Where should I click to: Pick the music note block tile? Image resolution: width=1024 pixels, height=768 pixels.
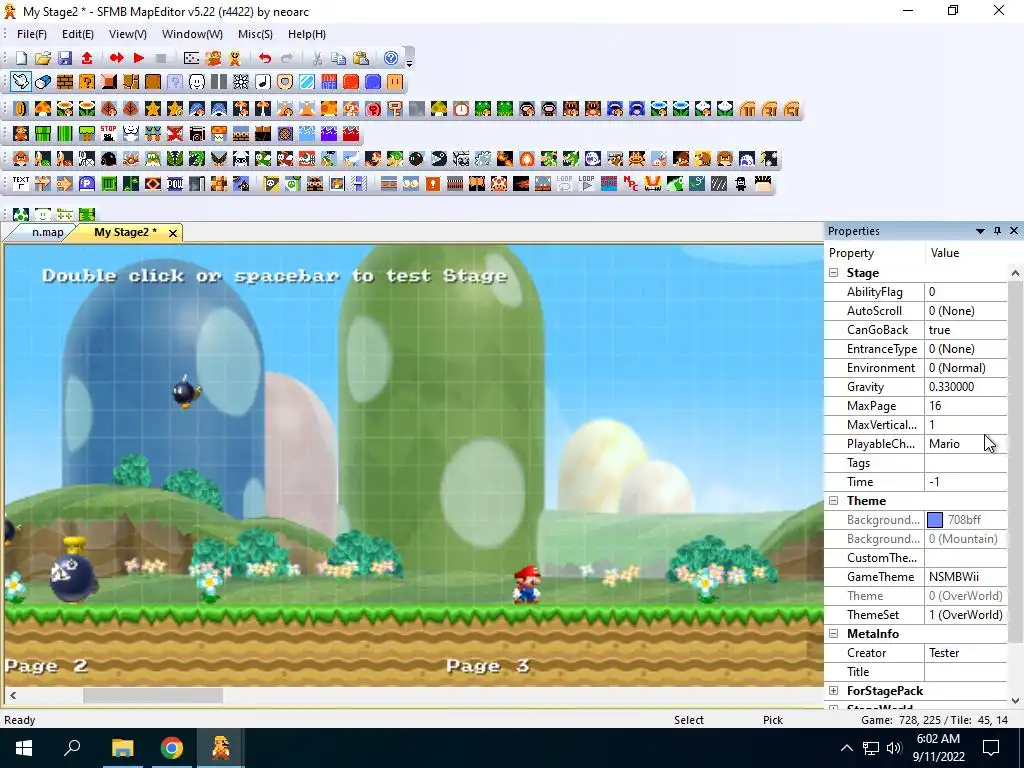[263, 82]
